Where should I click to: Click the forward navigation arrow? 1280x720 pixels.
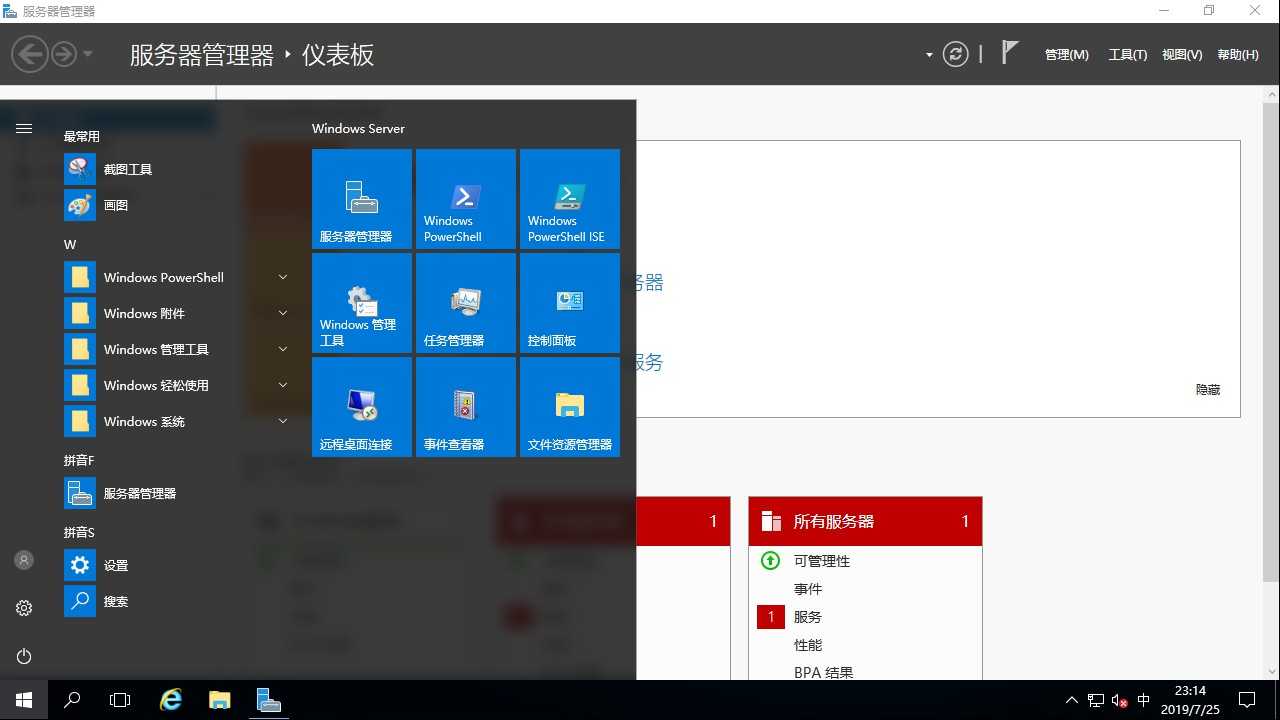tap(64, 54)
